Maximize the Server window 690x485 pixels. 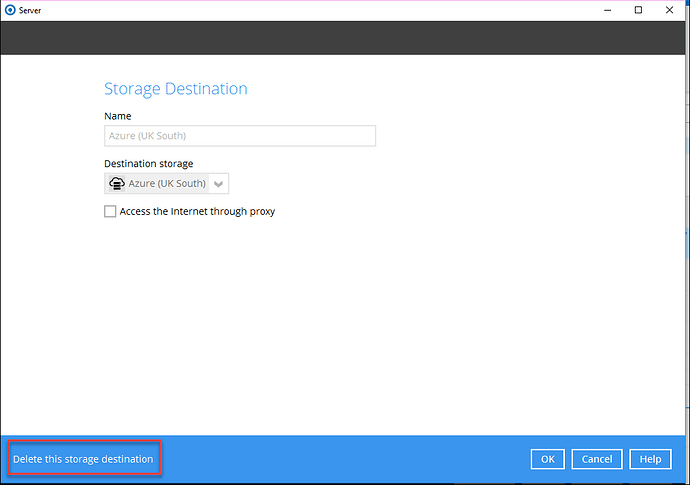click(x=638, y=10)
